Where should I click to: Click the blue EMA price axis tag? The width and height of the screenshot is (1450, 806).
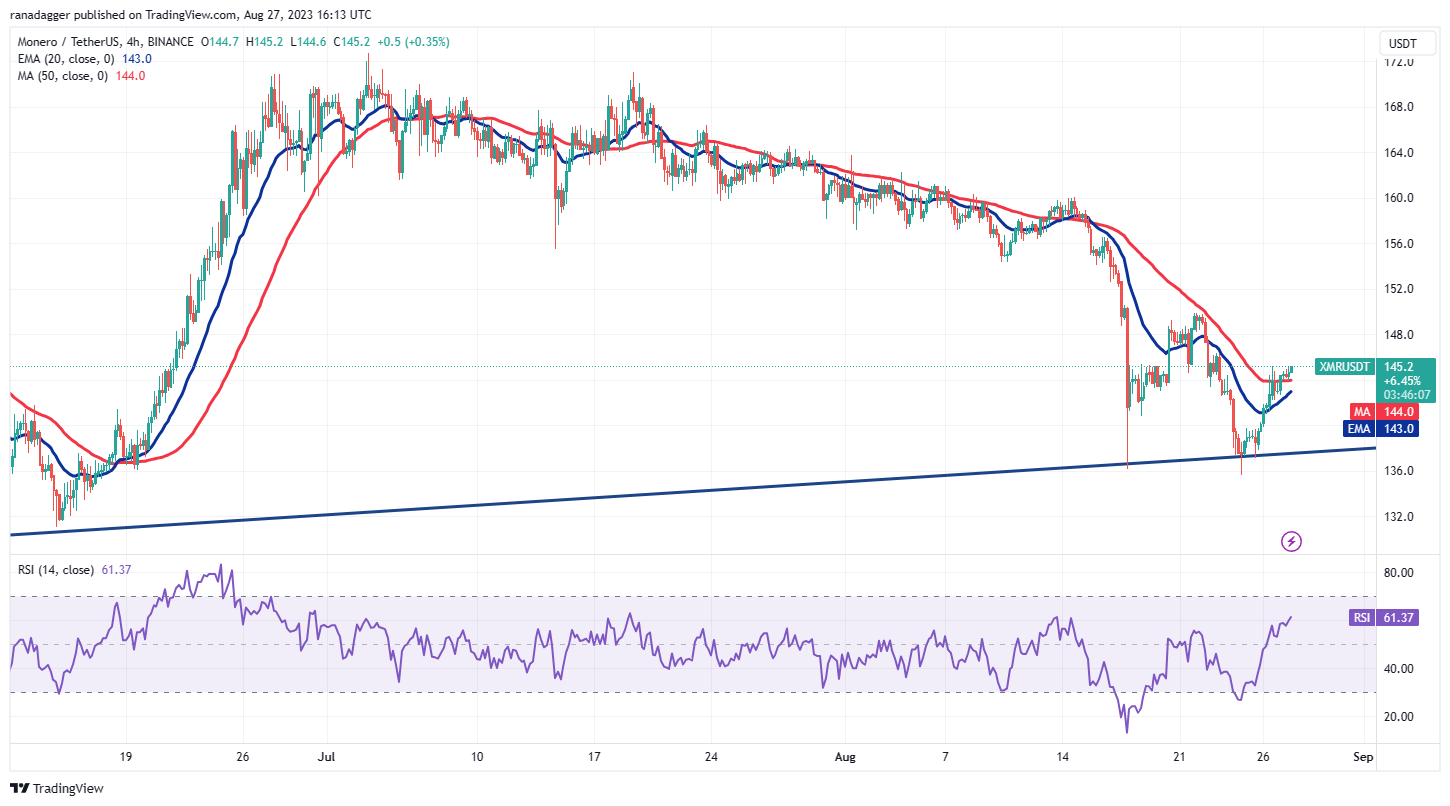1359,429
